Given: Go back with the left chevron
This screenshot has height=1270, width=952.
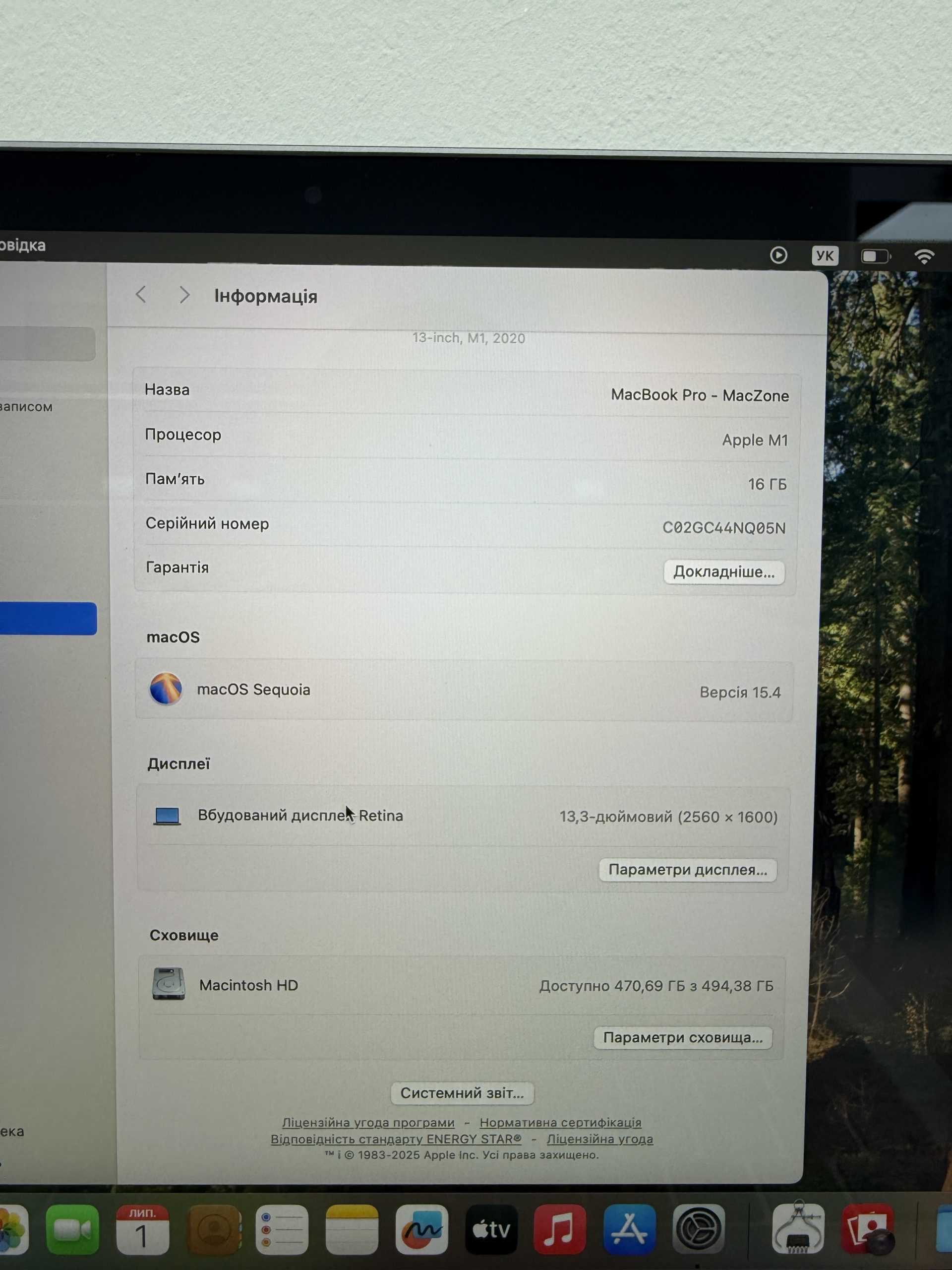Looking at the screenshot, I should (x=141, y=295).
